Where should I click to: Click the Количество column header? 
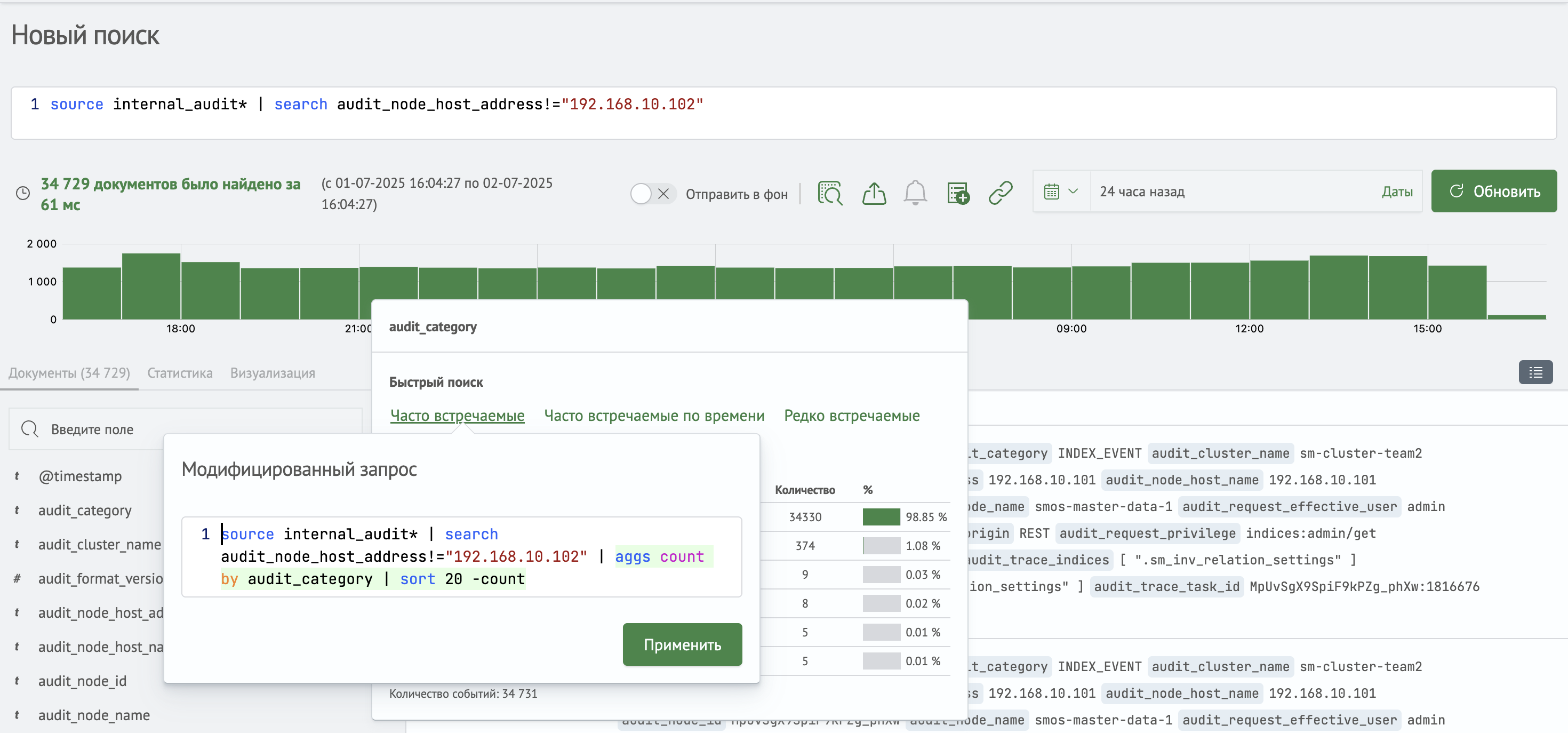[x=805, y=490]
